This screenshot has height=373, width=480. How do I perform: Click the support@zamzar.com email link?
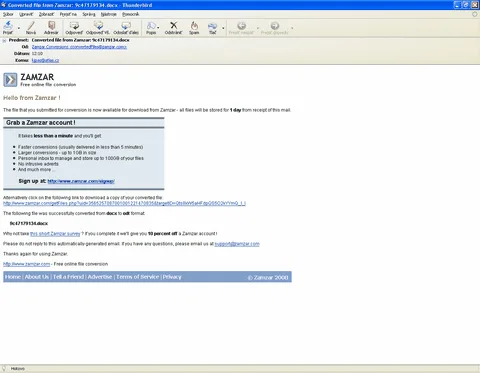tap(237, 244)
